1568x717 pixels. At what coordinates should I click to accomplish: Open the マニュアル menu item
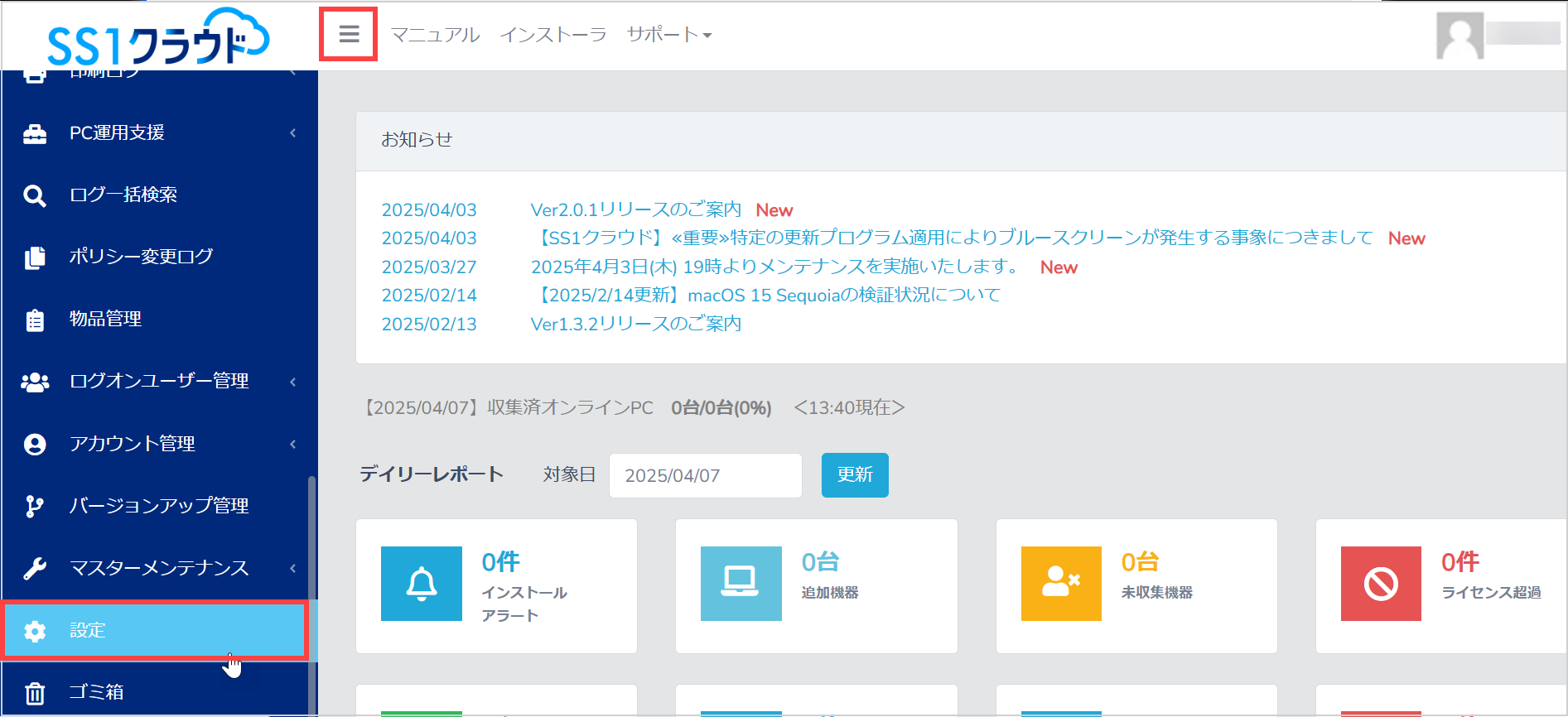[x=435, y=34]
